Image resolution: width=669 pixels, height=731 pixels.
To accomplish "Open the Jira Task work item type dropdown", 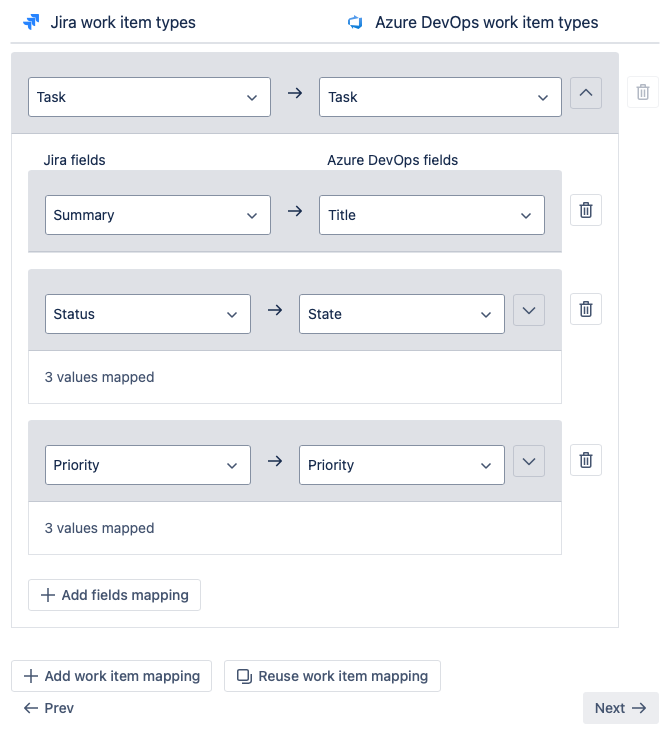I will 149,97.
